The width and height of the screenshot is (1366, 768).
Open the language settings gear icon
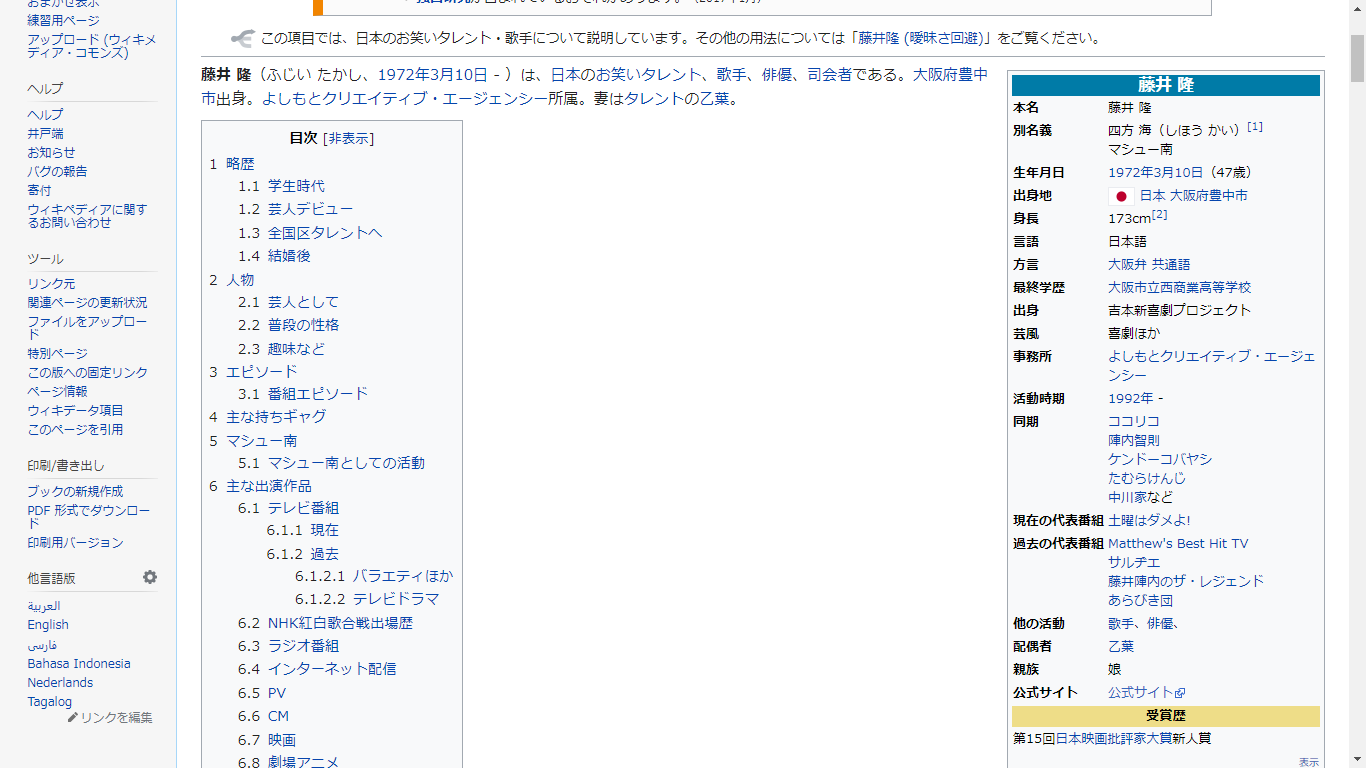click(150, 577)
